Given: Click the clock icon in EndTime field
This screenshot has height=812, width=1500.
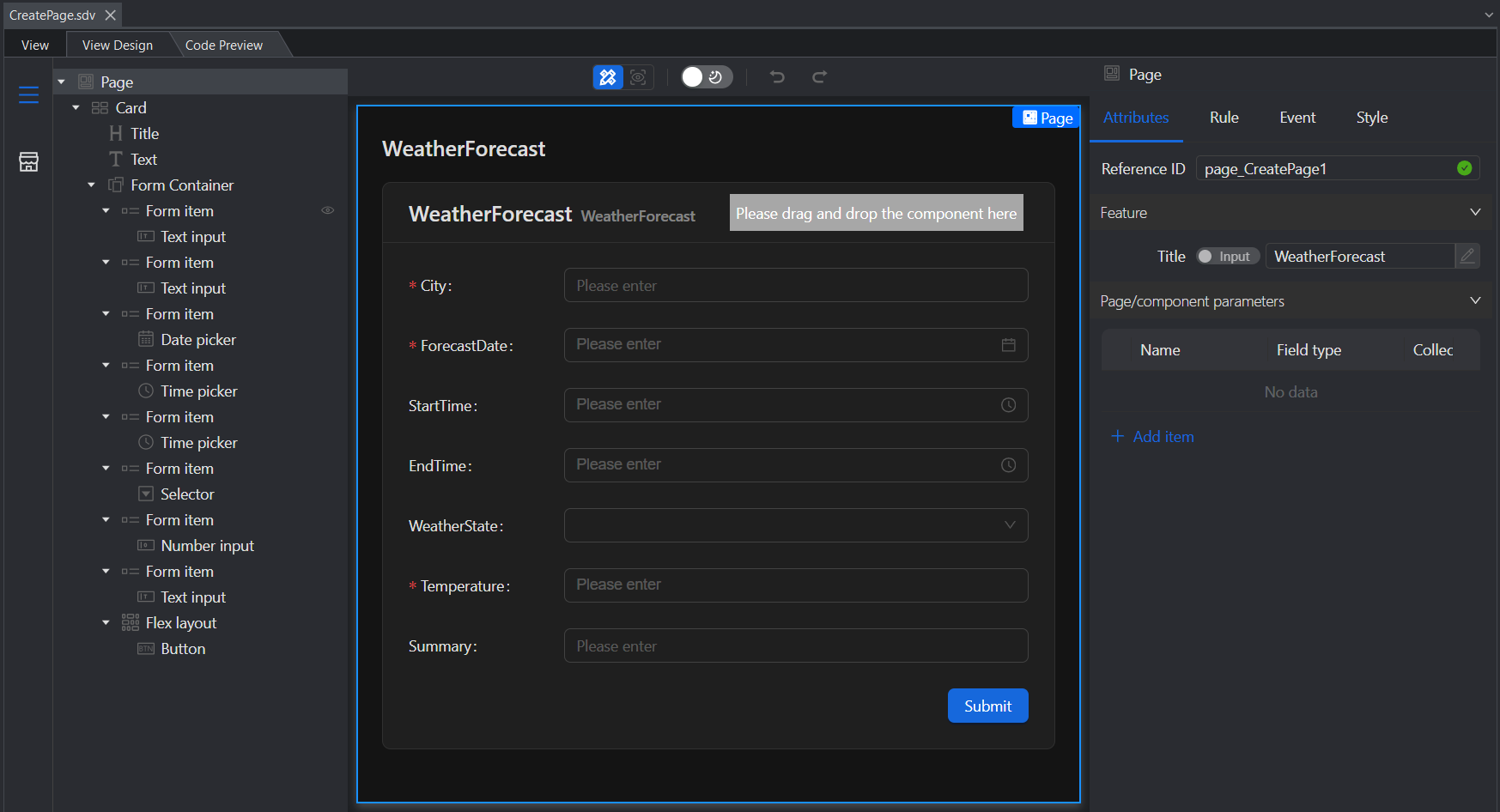Looking at the screenshot, I should click(1009, 465).
